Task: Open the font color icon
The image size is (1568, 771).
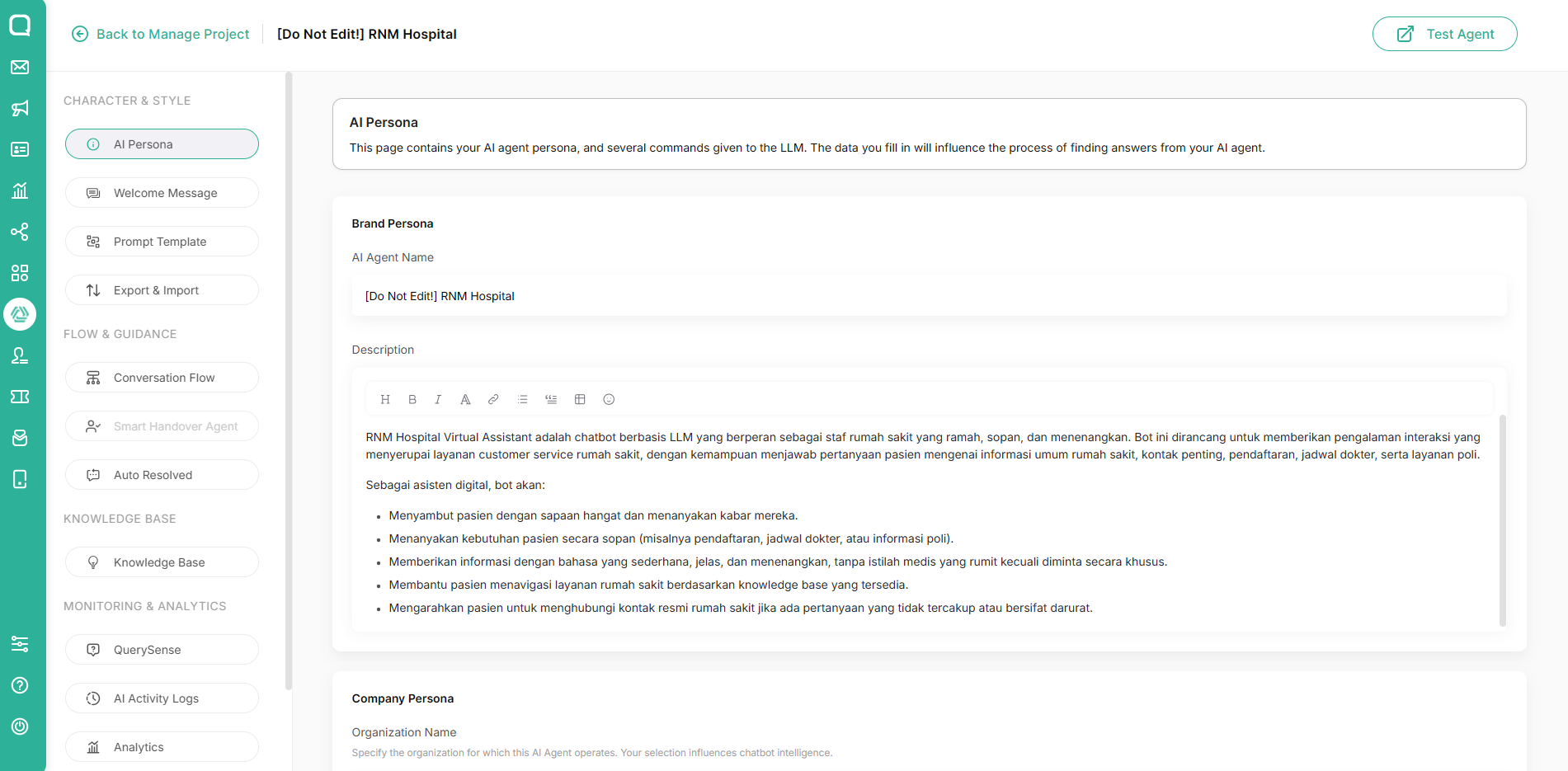Action: (x=465, y=399)
